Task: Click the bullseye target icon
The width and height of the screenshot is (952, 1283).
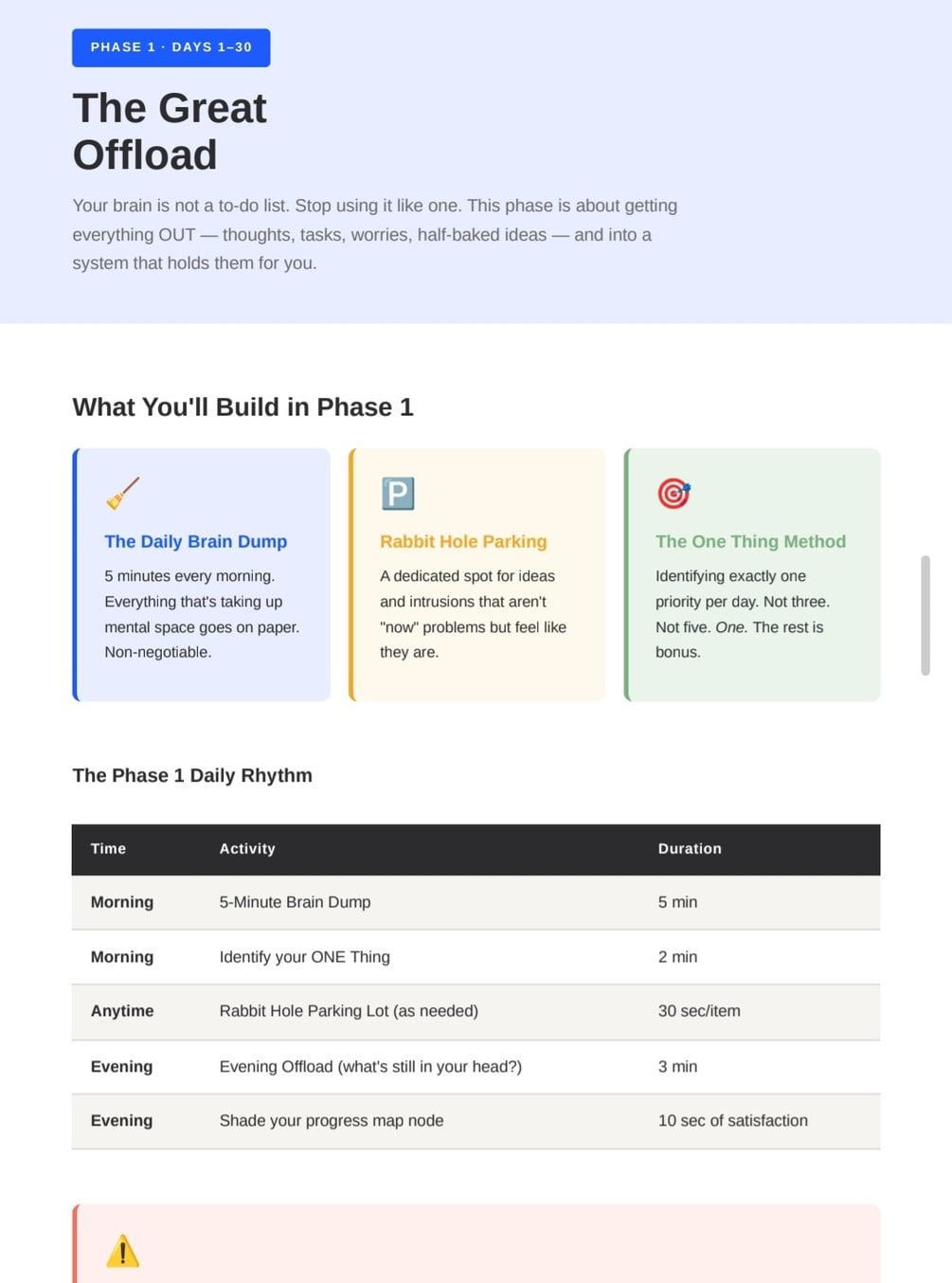Action: coord(674,494)
